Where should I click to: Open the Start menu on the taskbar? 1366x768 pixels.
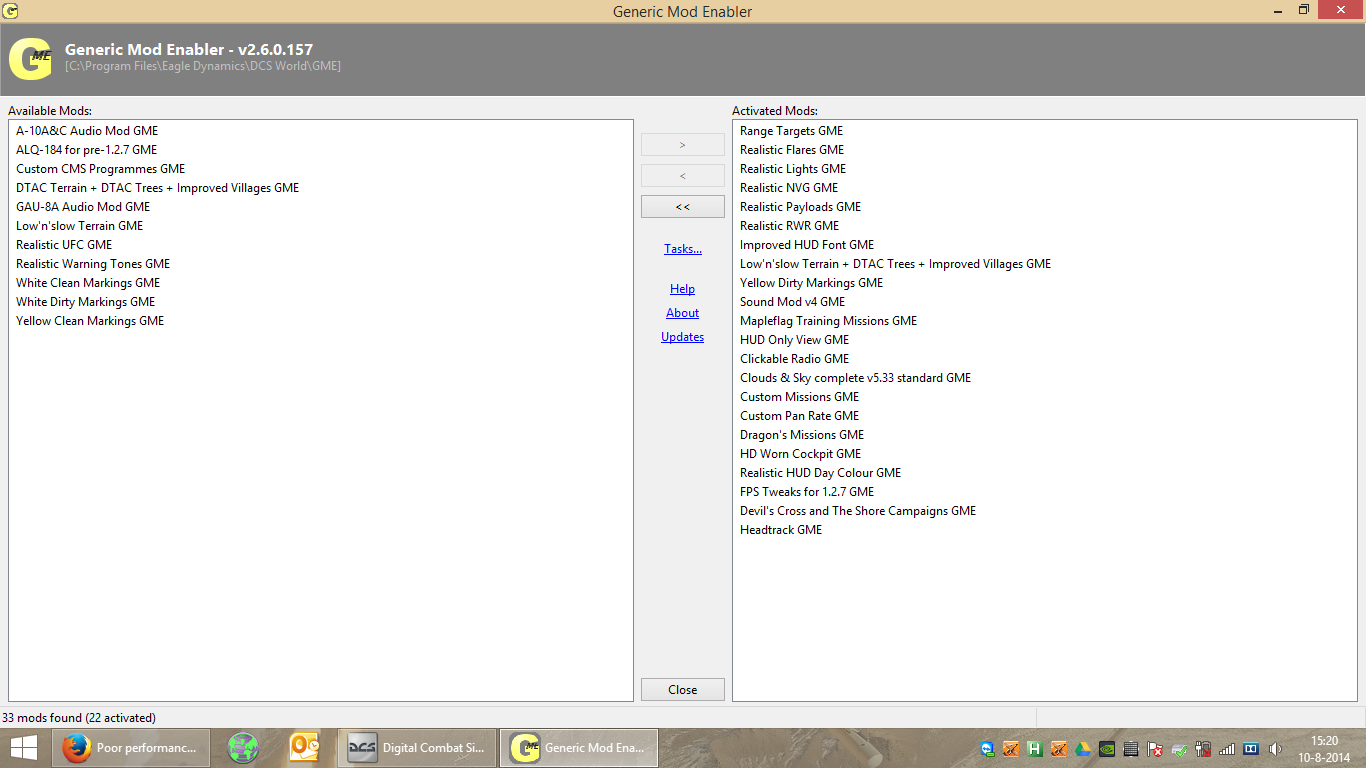(24, 748)
